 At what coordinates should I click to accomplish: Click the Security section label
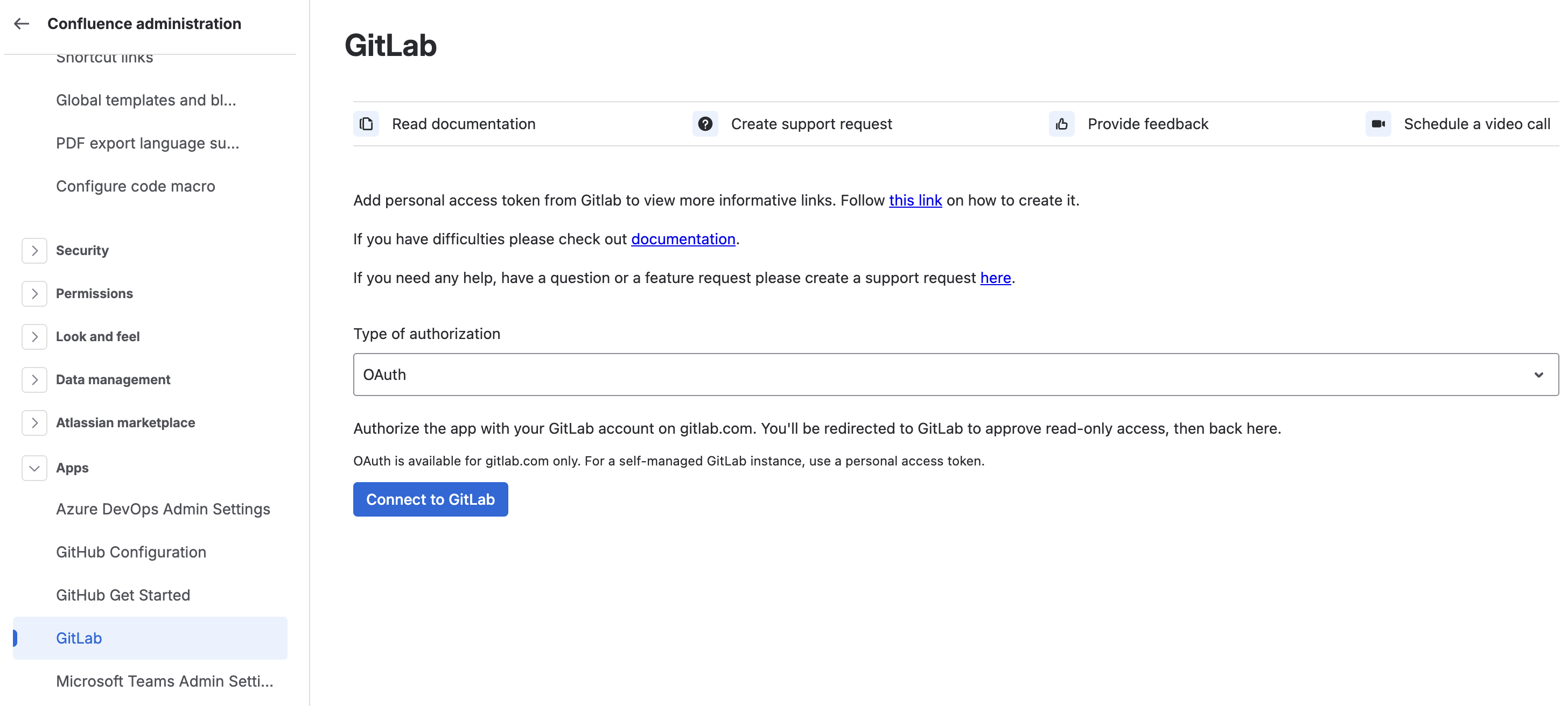(x=82, y=251)
